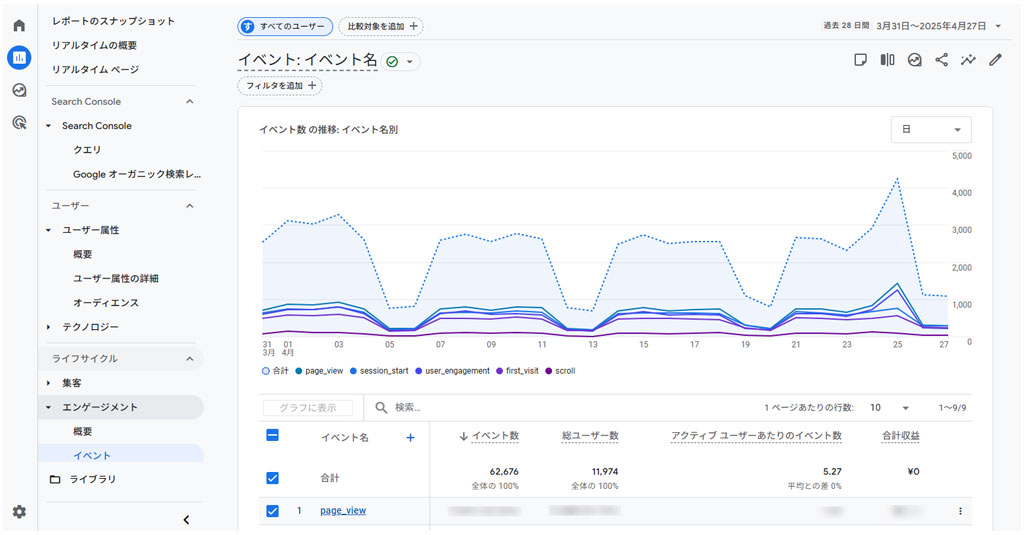Select the Reports icon in left rail

[20, 57]
